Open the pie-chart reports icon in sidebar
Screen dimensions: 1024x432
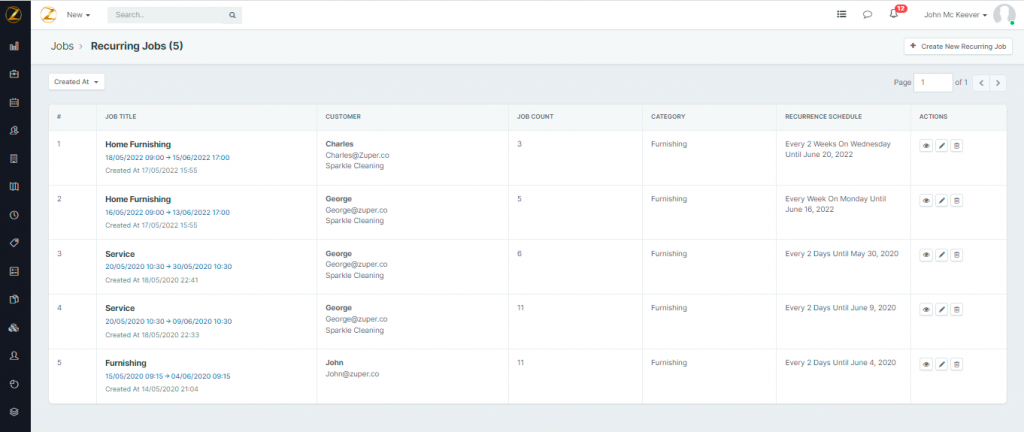click(14, 384)
